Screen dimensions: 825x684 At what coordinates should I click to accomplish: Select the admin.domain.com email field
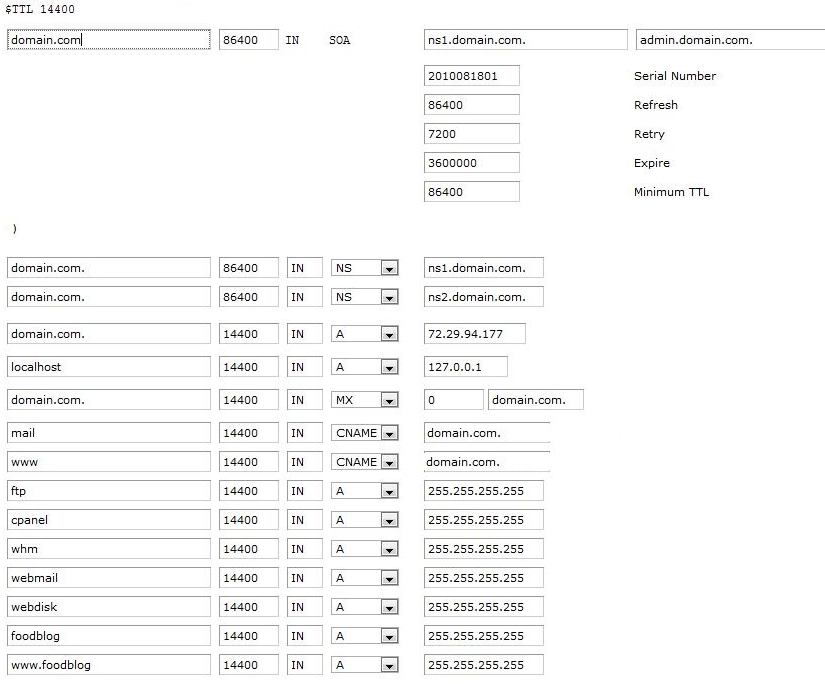coord(729,40)
